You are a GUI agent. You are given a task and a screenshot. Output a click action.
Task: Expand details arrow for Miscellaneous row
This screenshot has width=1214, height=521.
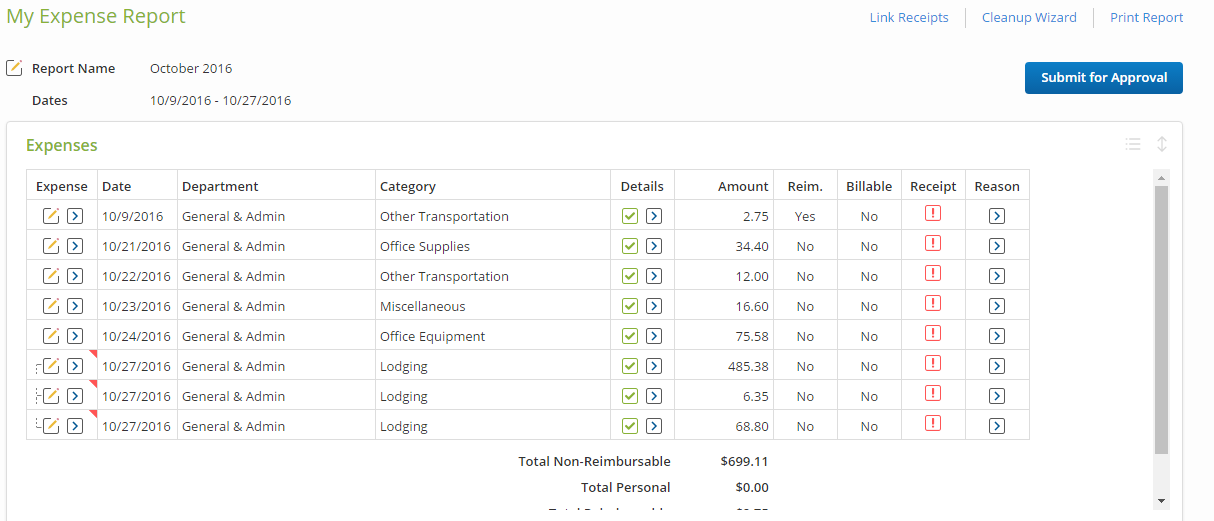pyautogui.click(x=653, y=306)
